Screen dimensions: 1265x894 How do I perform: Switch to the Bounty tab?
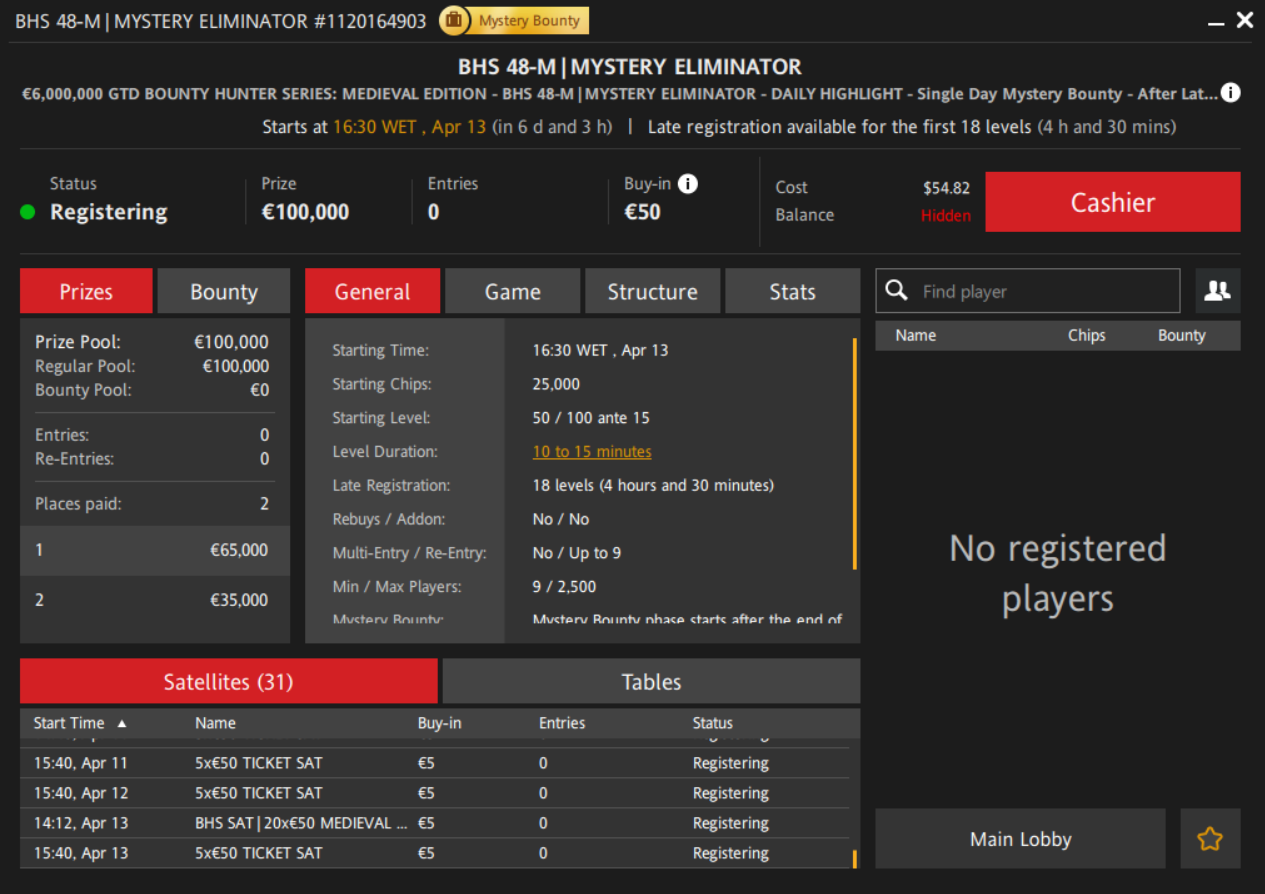[224, 292]
